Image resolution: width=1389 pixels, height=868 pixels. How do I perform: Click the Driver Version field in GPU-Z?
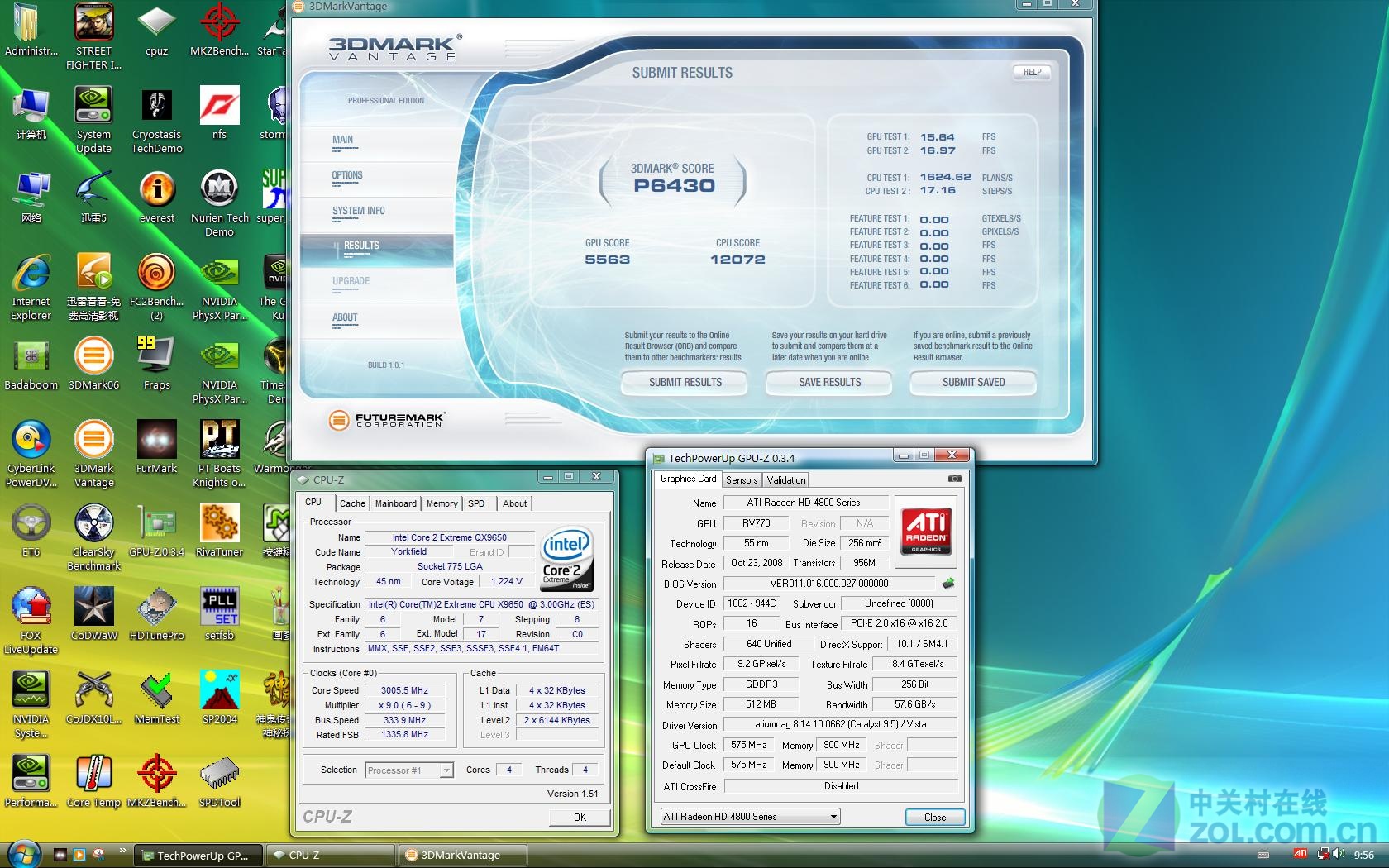point(840,724)
